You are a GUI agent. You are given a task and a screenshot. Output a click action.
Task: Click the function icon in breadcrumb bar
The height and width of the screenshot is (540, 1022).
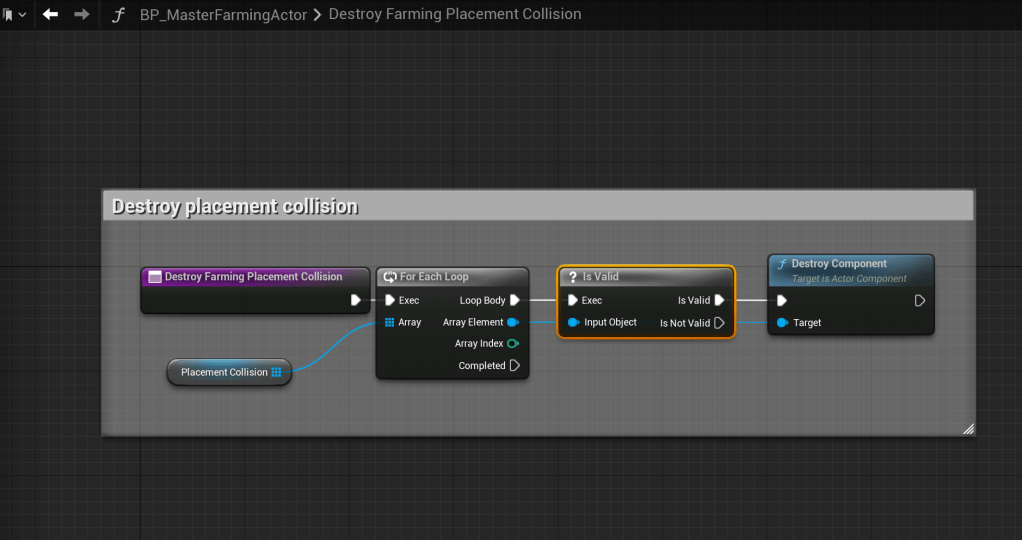coord(118,15)
